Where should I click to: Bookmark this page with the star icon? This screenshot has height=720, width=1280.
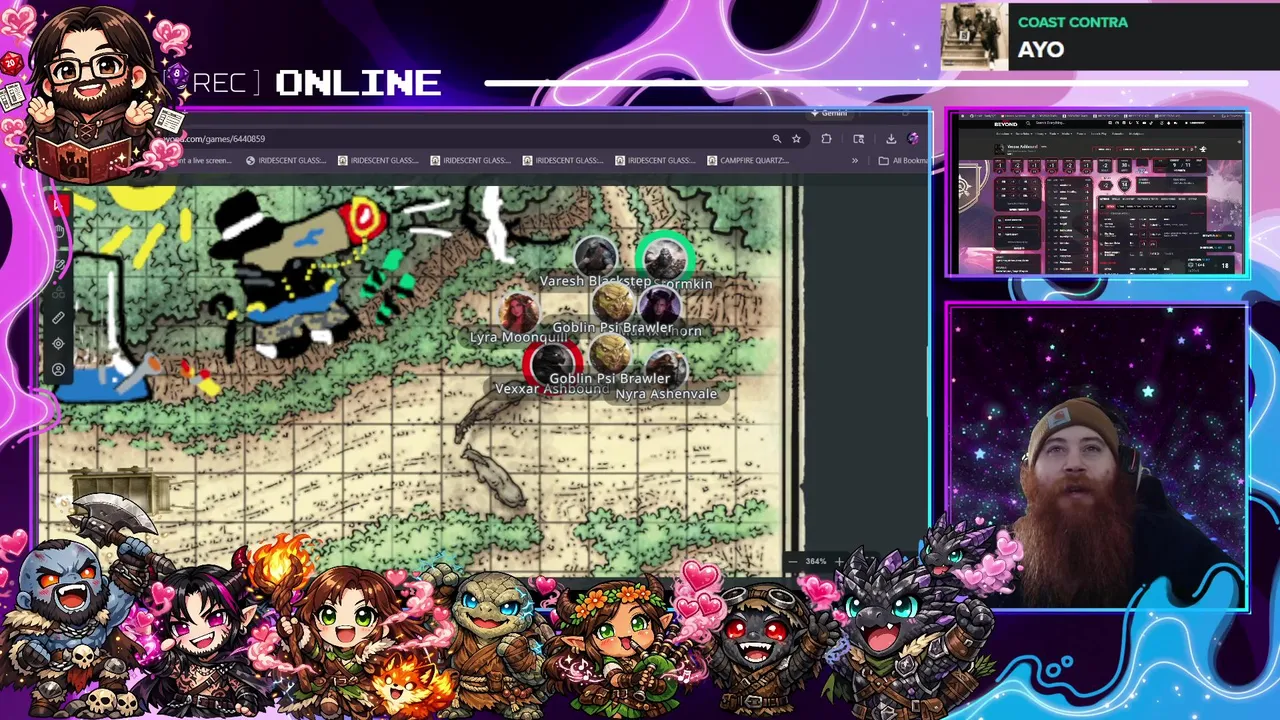coord(796,139)
